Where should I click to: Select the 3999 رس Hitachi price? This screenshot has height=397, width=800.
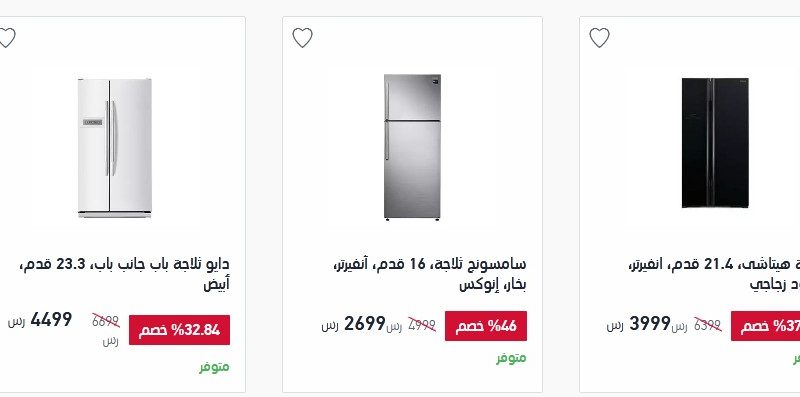point(639,324)
